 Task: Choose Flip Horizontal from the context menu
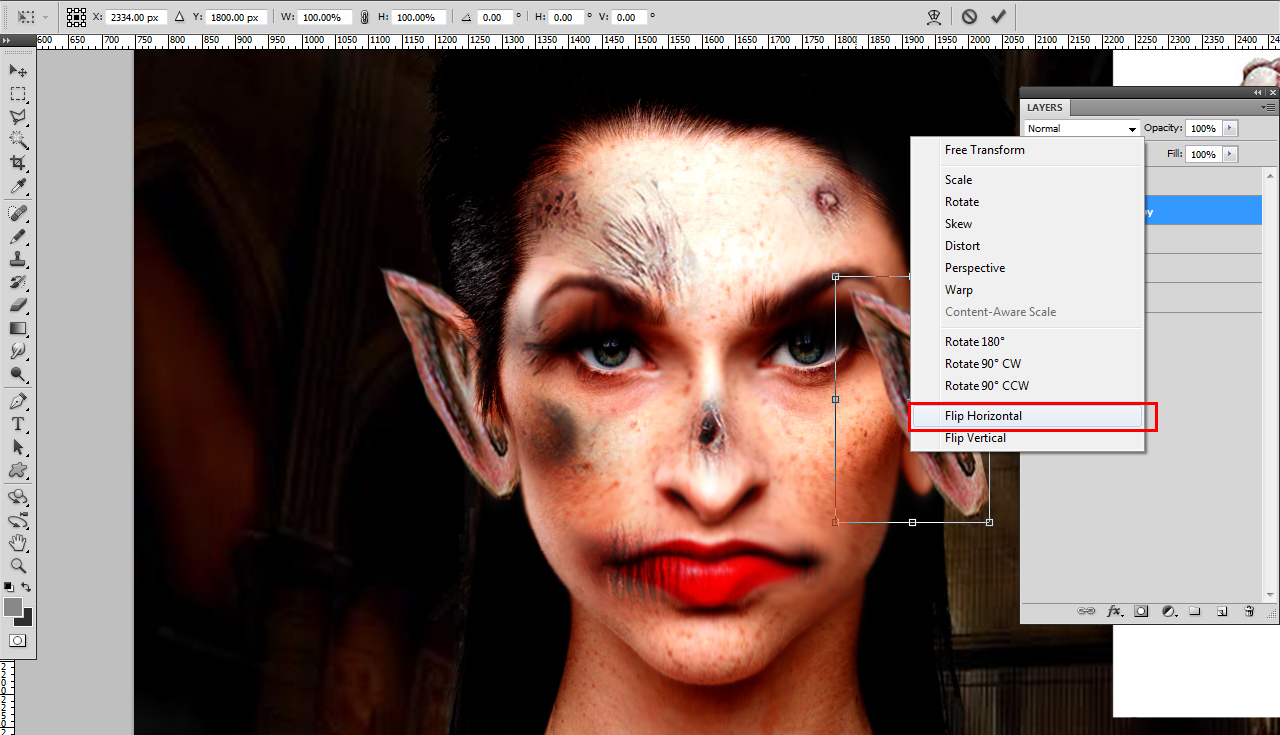[1028, 416]
